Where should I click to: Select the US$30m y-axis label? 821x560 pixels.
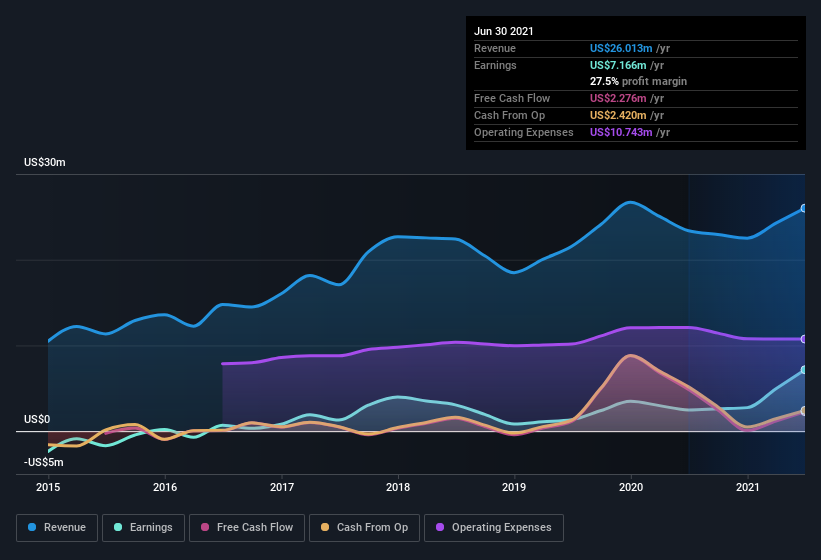[x=45, y=162]
